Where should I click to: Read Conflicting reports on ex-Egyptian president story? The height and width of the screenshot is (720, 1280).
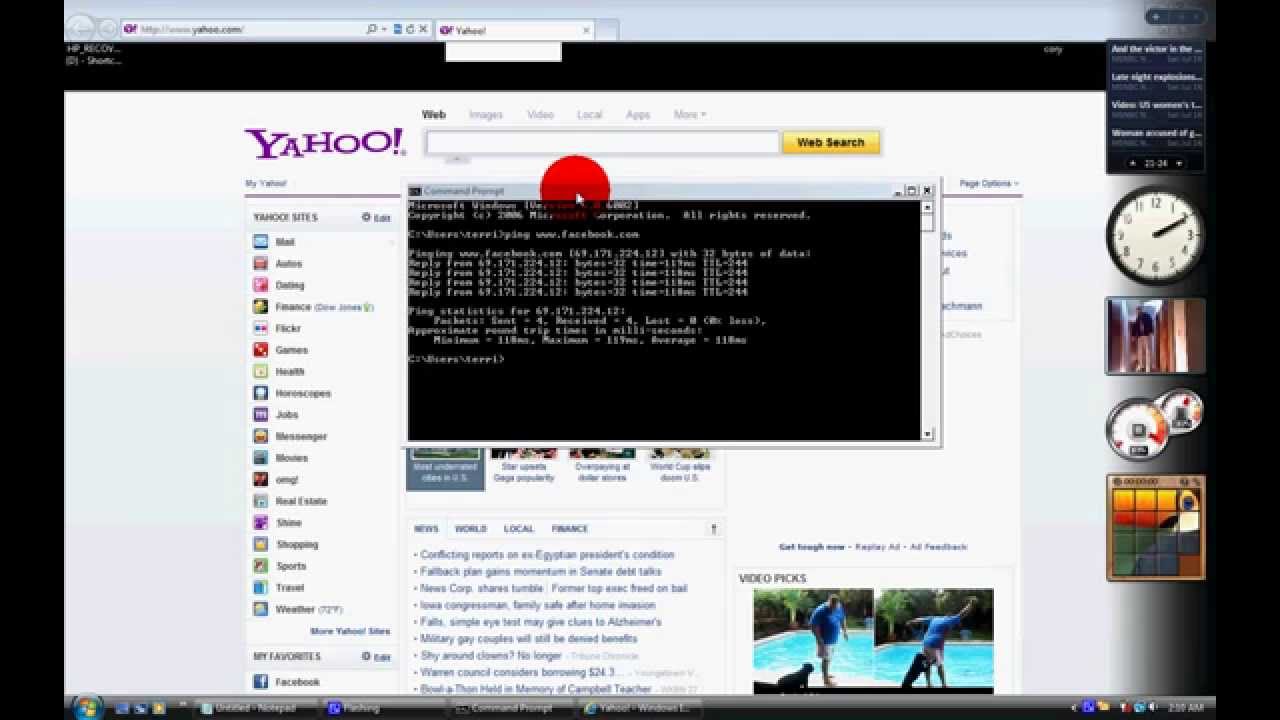tap(547, 555)
